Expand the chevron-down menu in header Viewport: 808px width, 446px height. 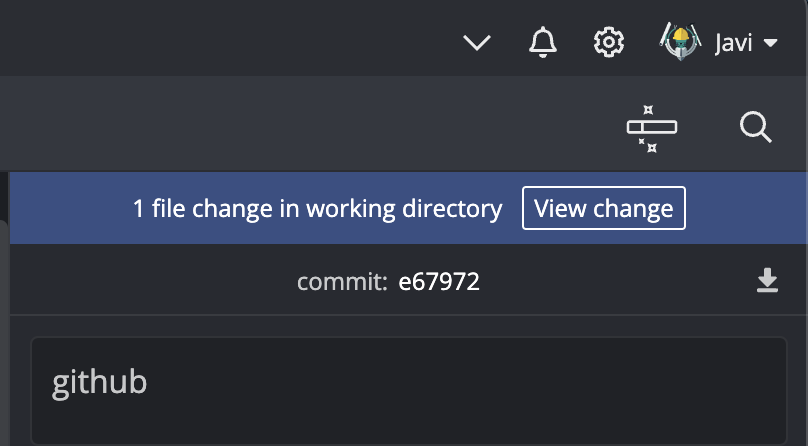pyautogui.click(x=478, y=42)
